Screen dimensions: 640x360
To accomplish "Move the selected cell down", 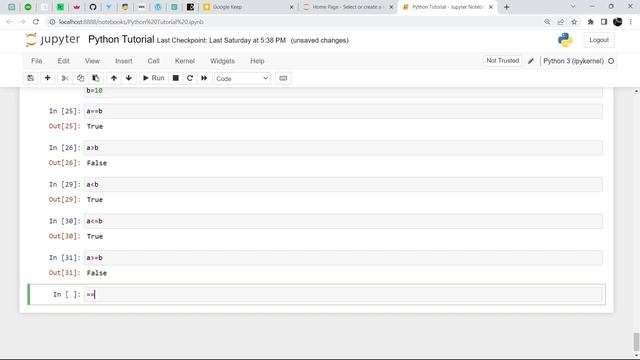I will [x=129, y=78].
